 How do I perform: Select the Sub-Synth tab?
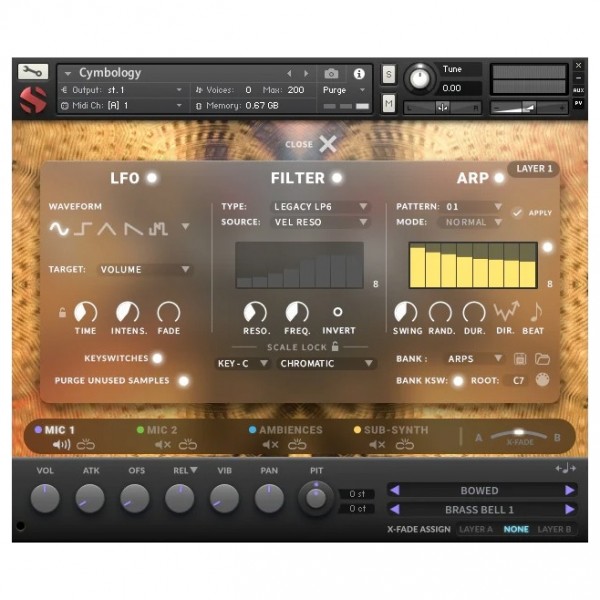click(391, 430)
